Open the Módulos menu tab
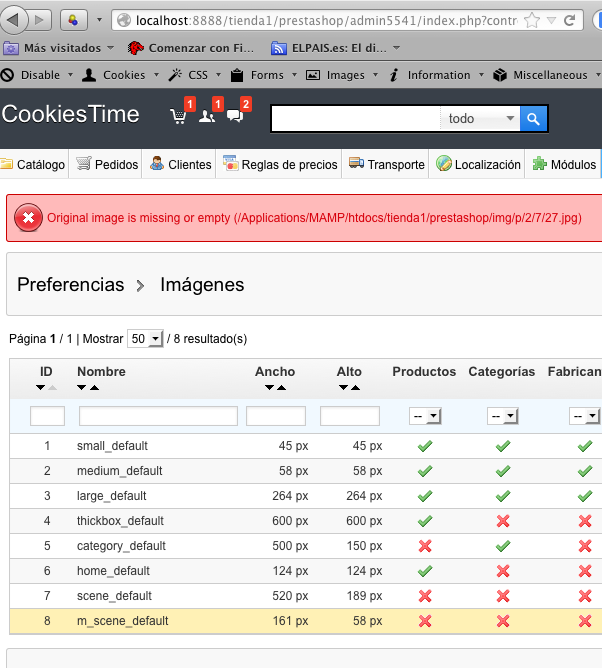602x668 pixels. [564, 164]
